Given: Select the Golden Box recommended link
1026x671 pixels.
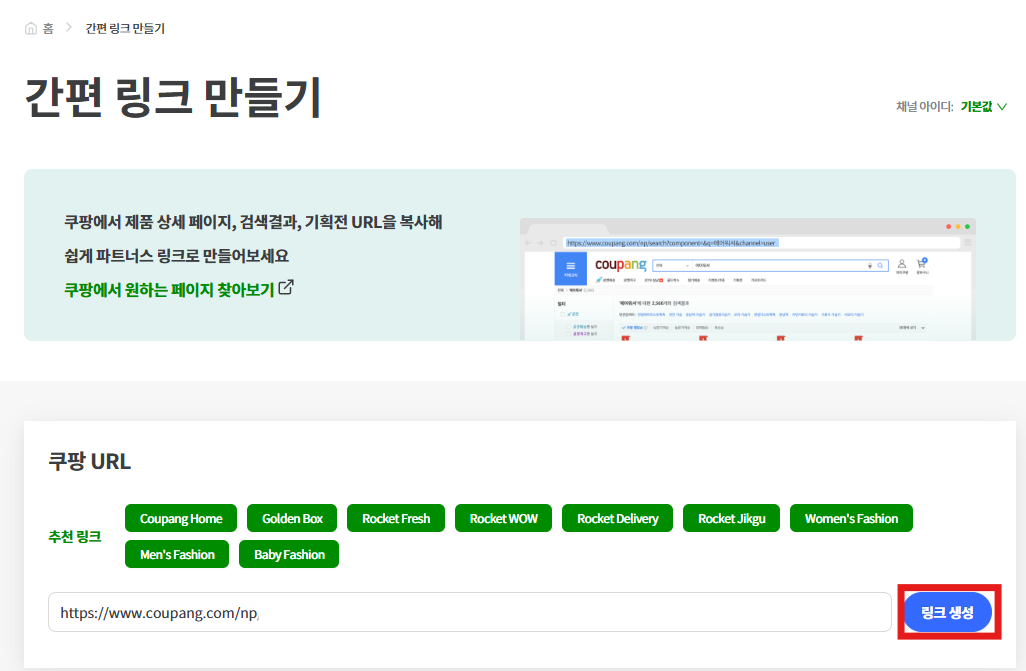Looking at the screenshot, I should [292, 518].
